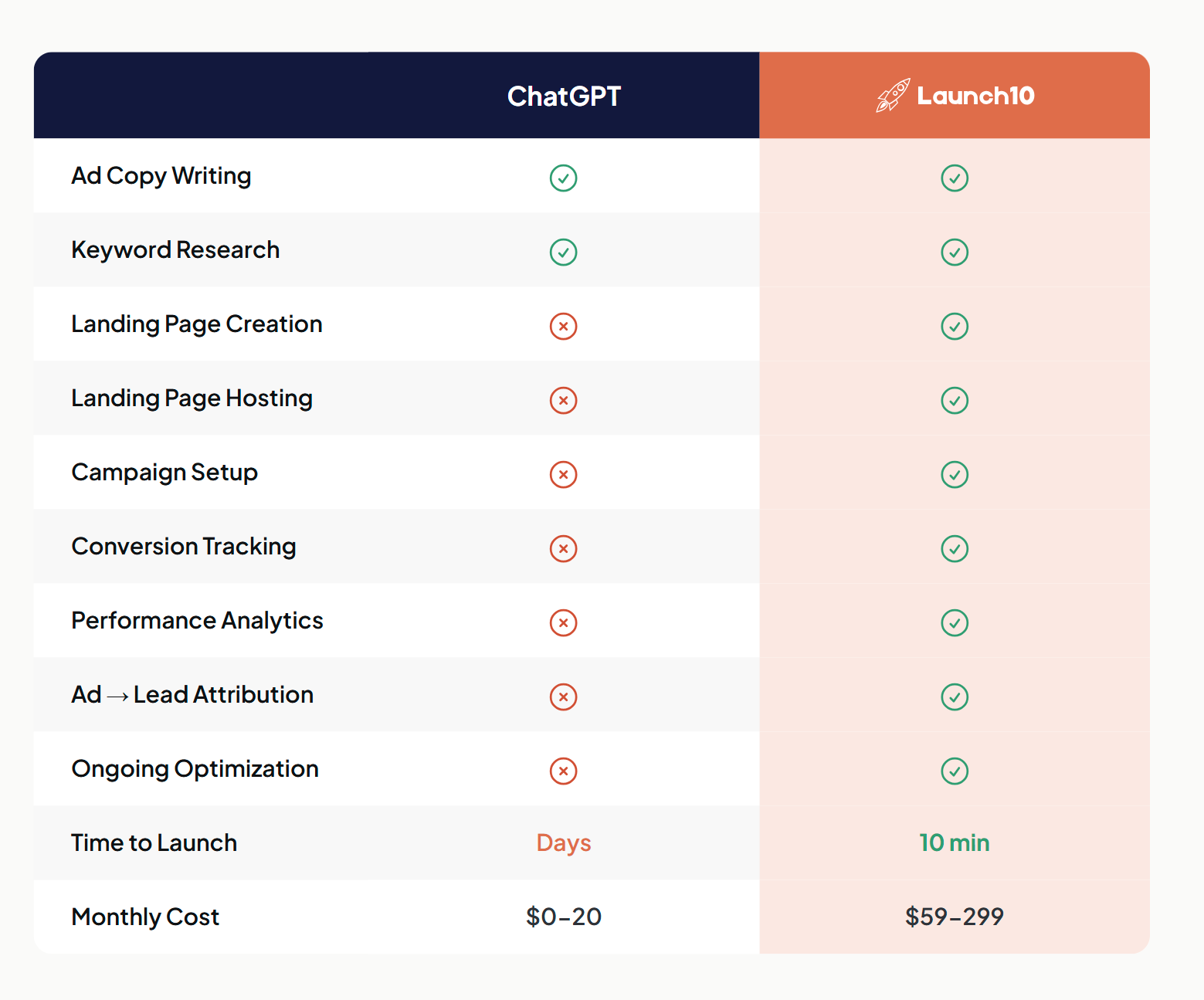This screenshot has width=1204, height=1000.
Task: Click Launch10 checkmark for Ad Lead Attribution
Action: [955, 697]
